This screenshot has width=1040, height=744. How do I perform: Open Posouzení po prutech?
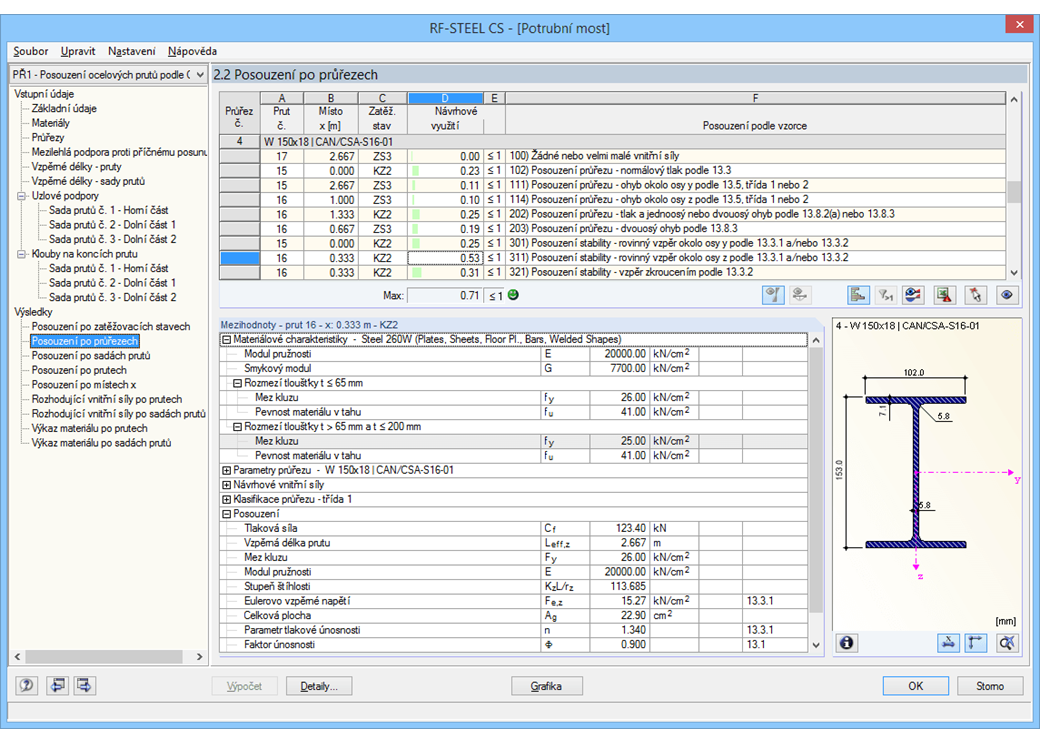79,371
